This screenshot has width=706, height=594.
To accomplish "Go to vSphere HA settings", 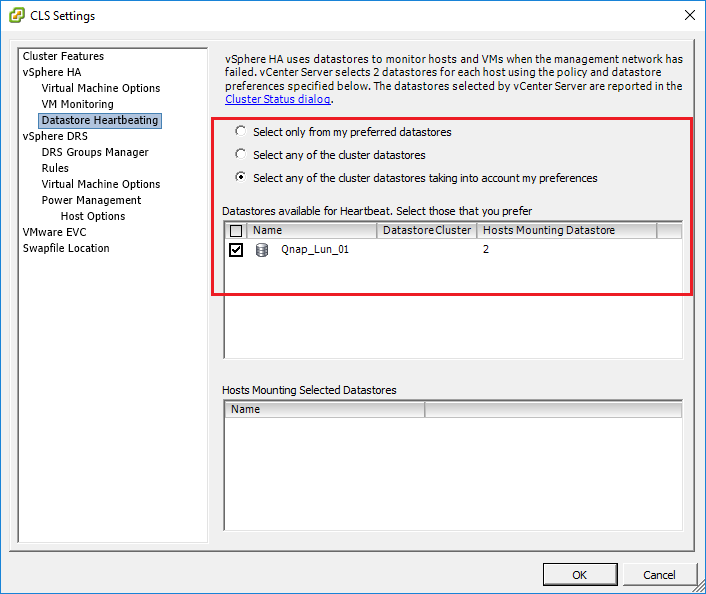I will (x=52, y=72).
